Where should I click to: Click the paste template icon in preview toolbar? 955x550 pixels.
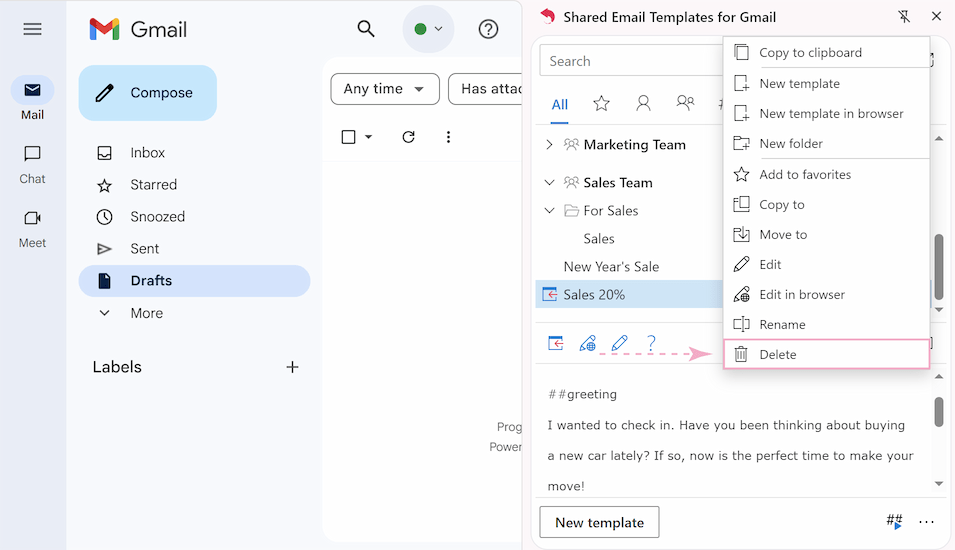click(x=555, y=344)
